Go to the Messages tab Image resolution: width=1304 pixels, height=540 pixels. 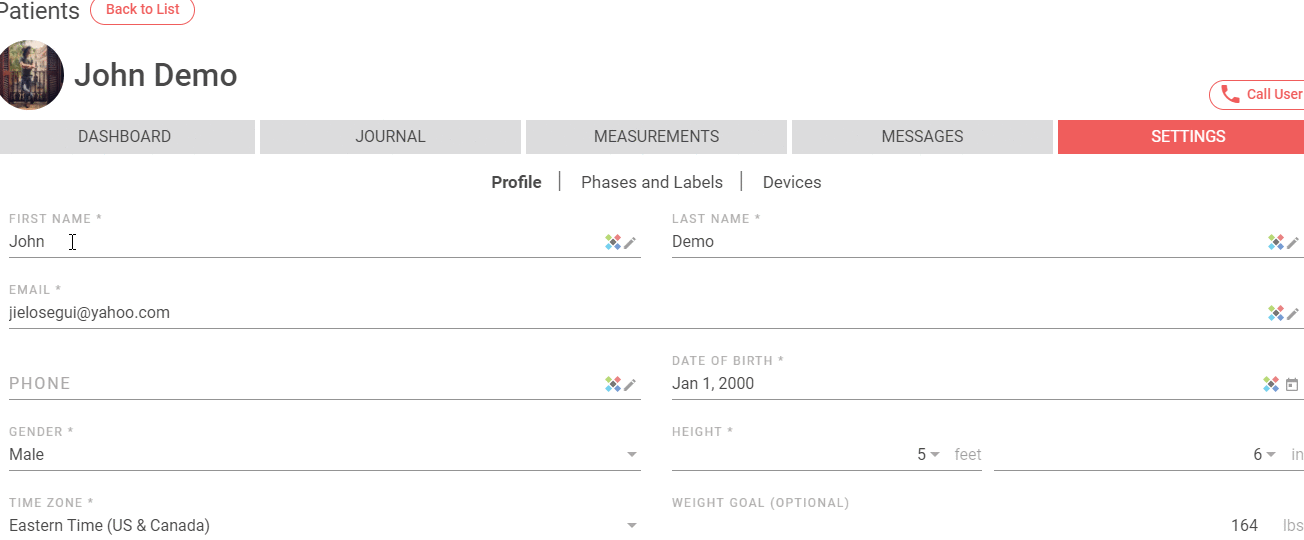(922, 137)
